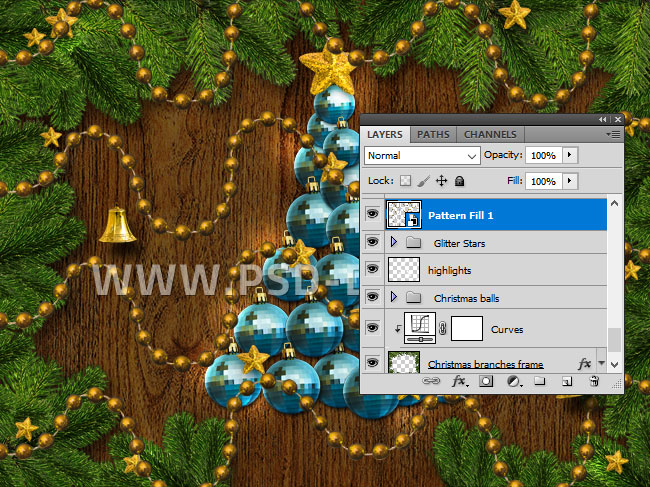The width and height of the screenshot is (650, 487).
Task: Delete layer with trash icon
Action: coord(594,381)
